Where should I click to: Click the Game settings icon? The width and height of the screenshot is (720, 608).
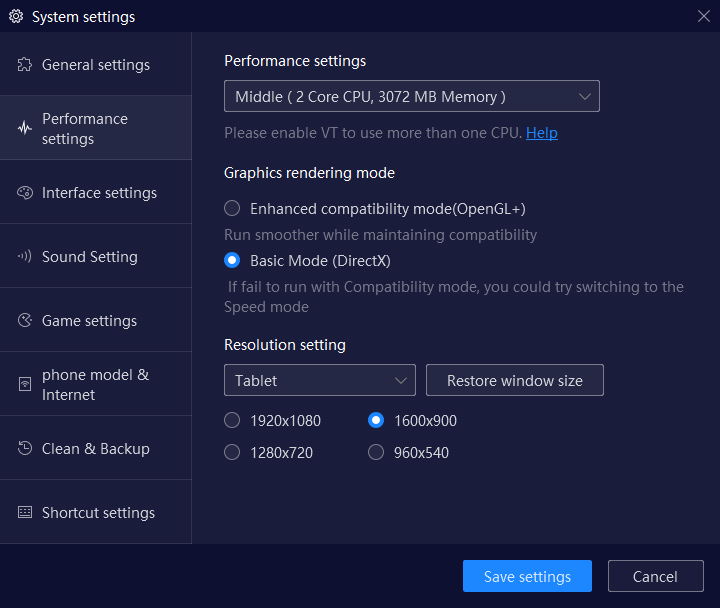(25, 320)
